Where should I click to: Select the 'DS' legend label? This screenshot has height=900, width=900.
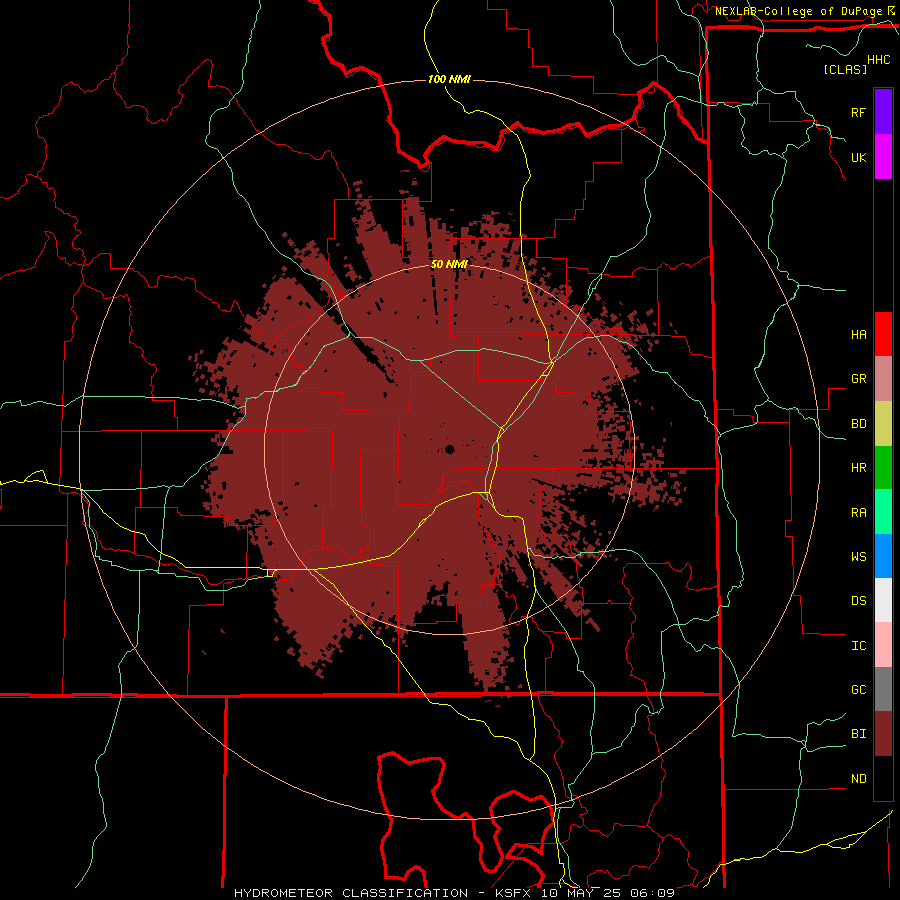pyautogui.click(x=859, y=601)
